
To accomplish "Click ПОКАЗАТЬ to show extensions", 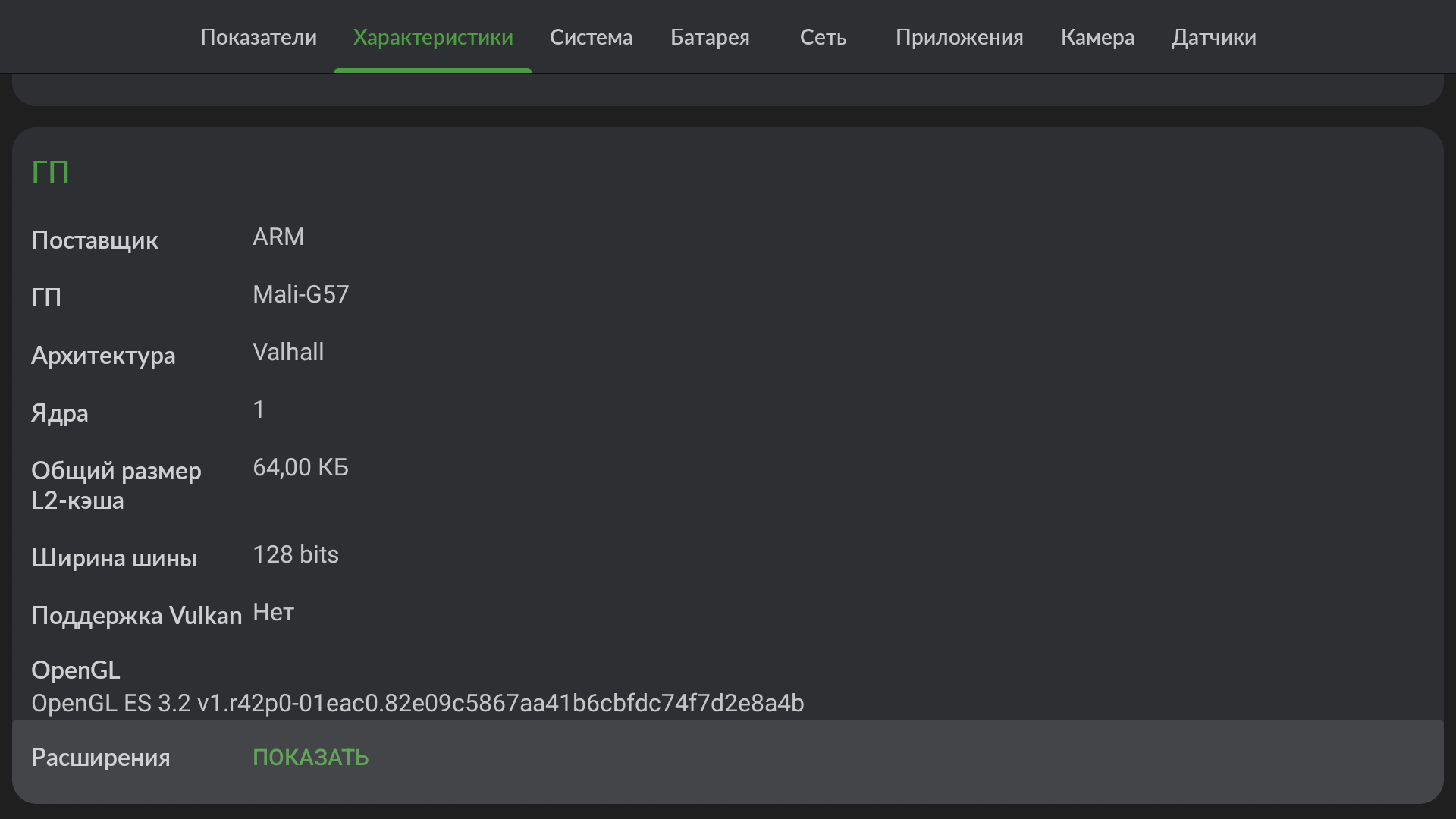I will (310, 758).
